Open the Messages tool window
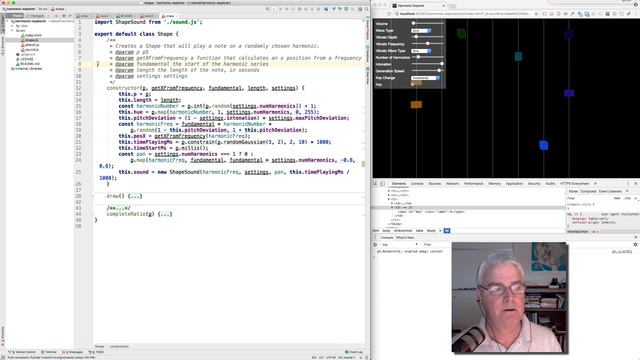 [73, 352]
